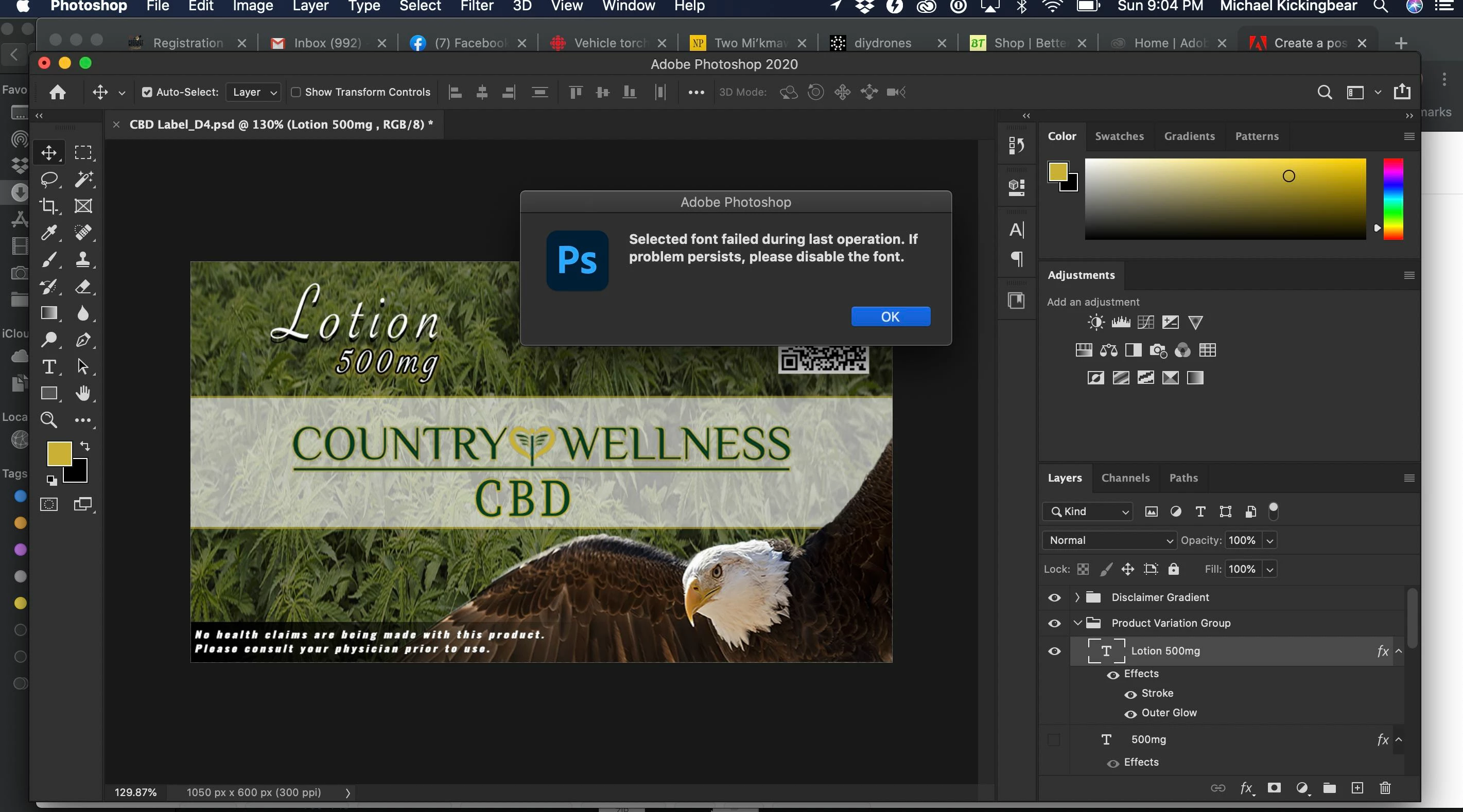Toggle the Auto-Select checkbox

coord(147,92)
